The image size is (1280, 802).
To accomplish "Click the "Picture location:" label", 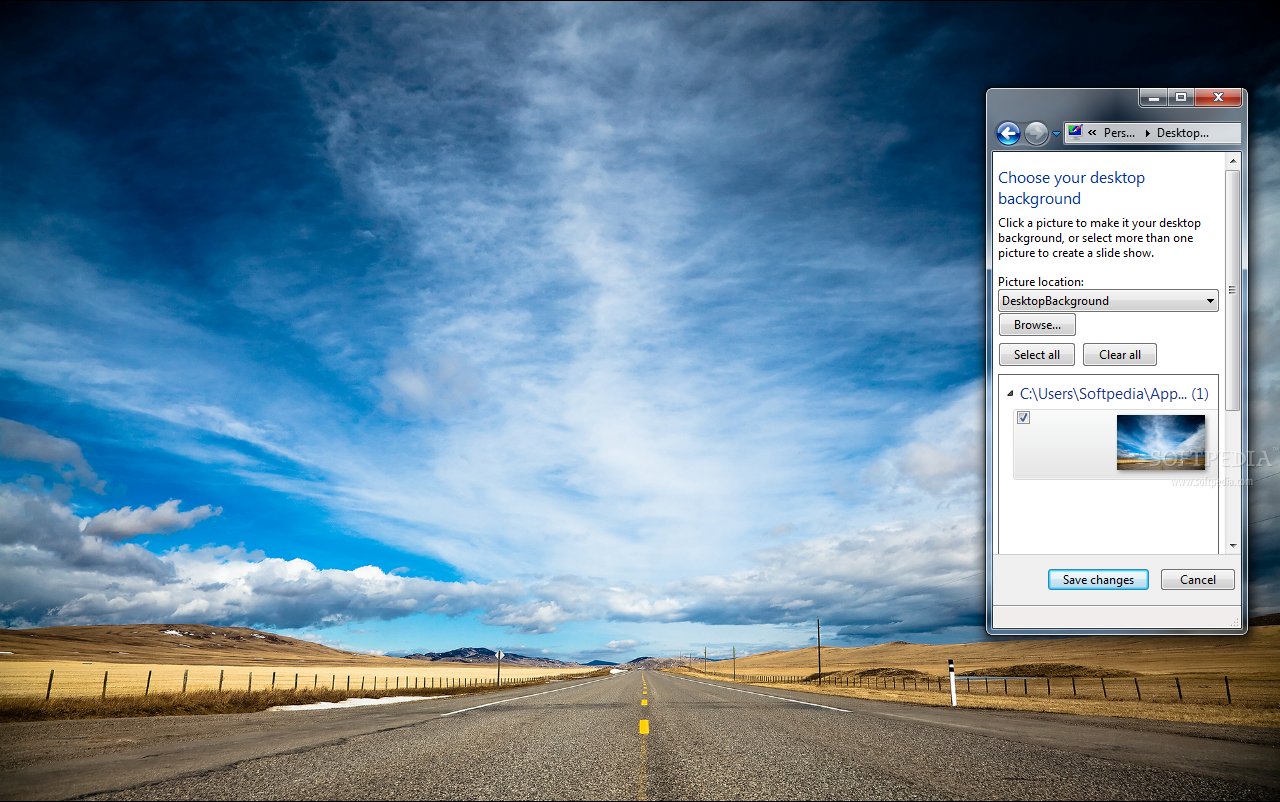I will (1040, 282).
